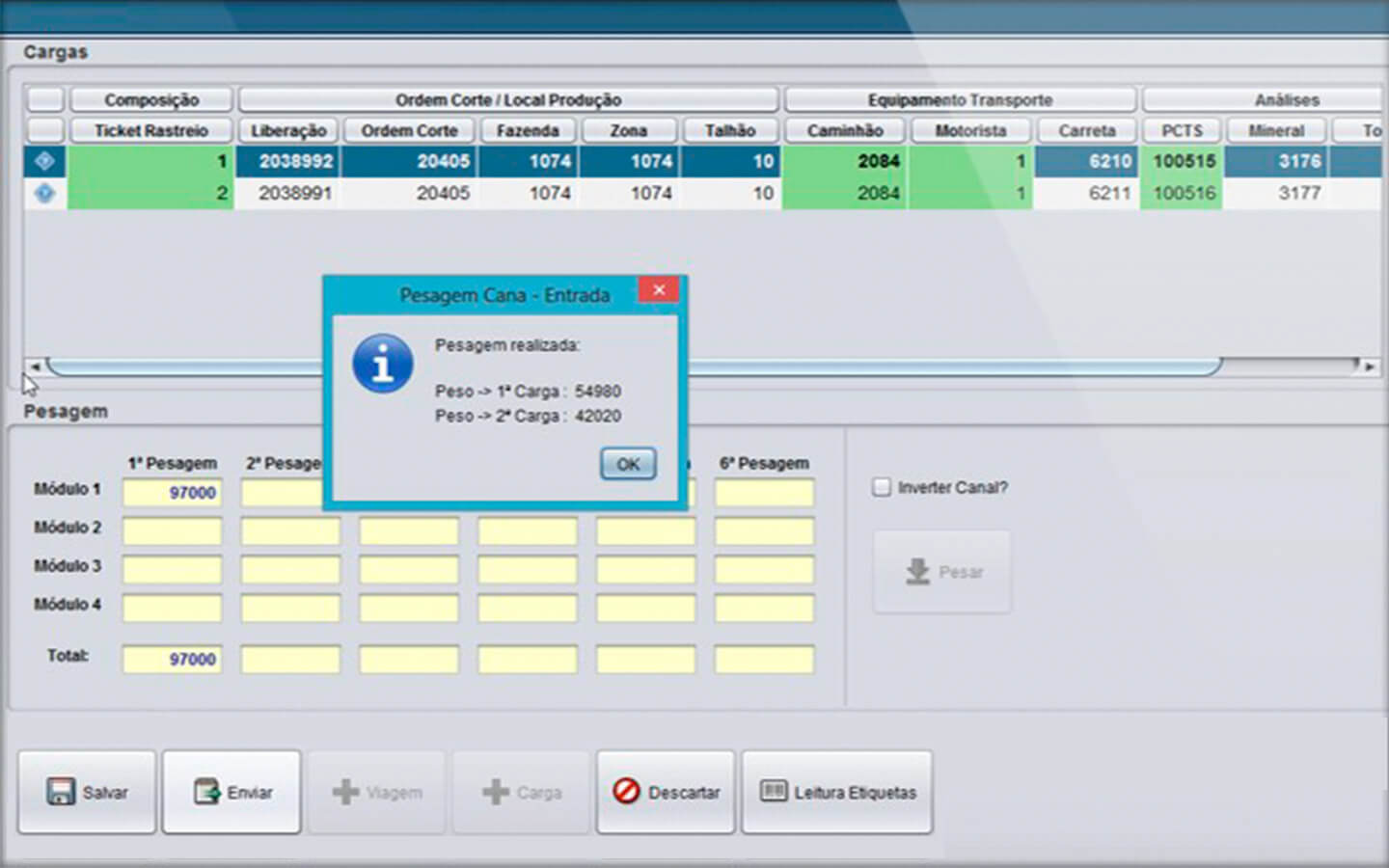Click the Descartar discard button
1389x868 pixels.
point(666,793)
